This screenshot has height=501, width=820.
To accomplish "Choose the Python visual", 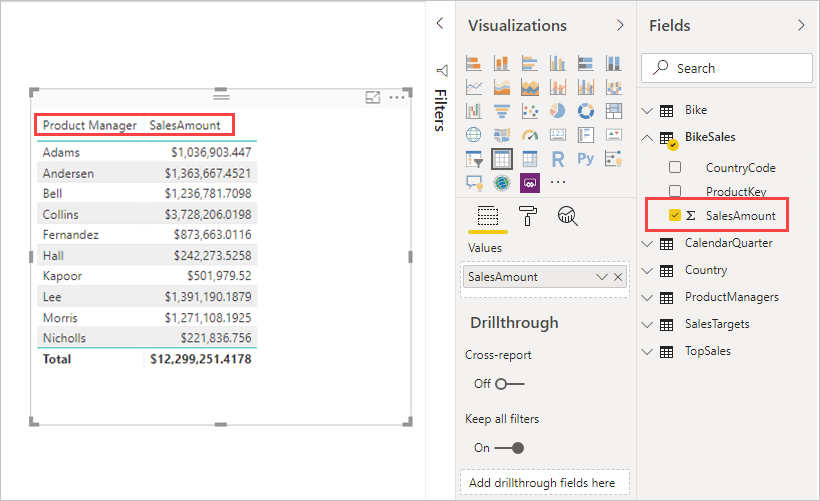I will [x=586, y=159].
